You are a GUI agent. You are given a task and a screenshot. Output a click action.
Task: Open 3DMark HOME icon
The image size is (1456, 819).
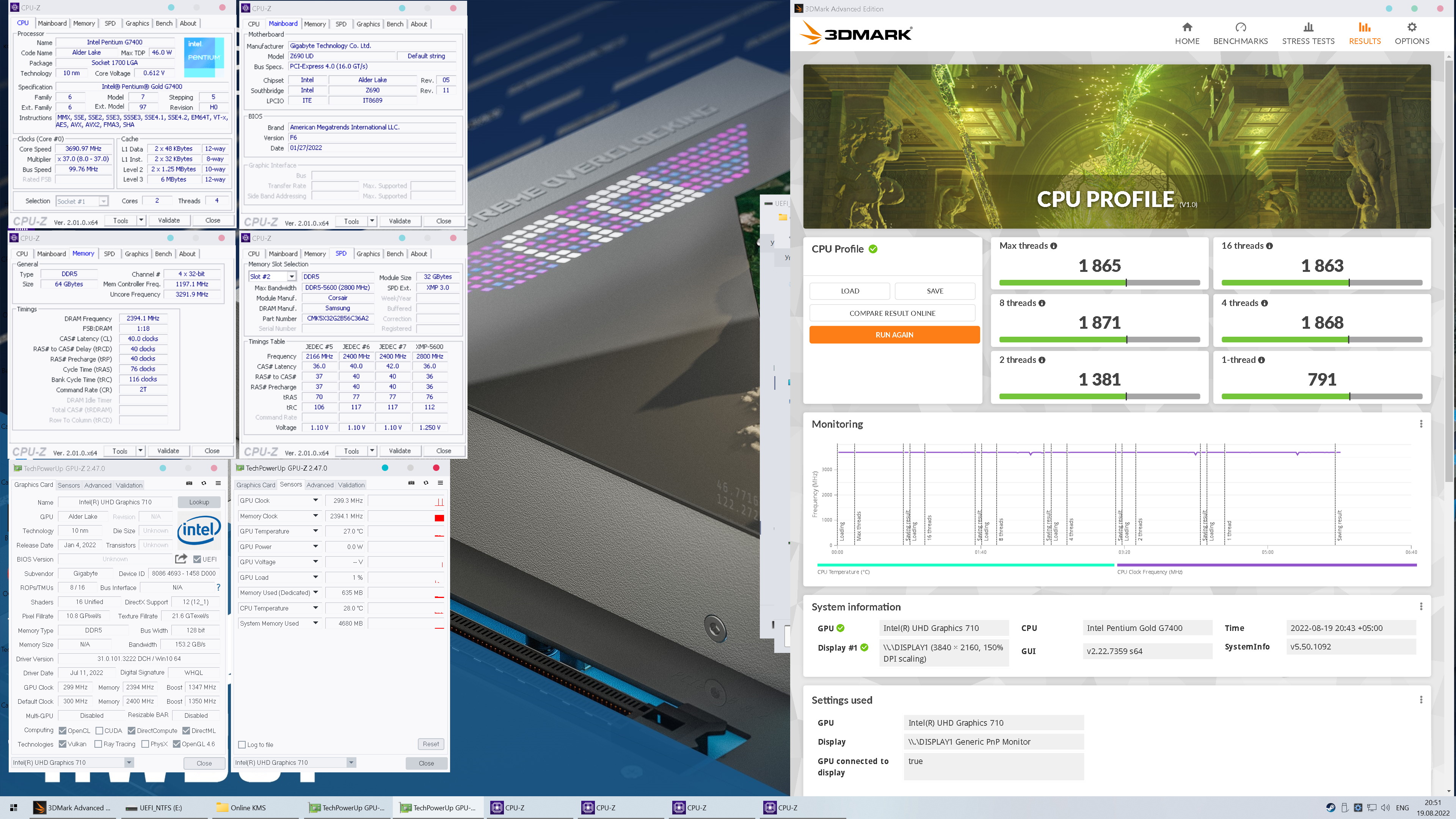pyautogui.click(x=1187, y=27)
